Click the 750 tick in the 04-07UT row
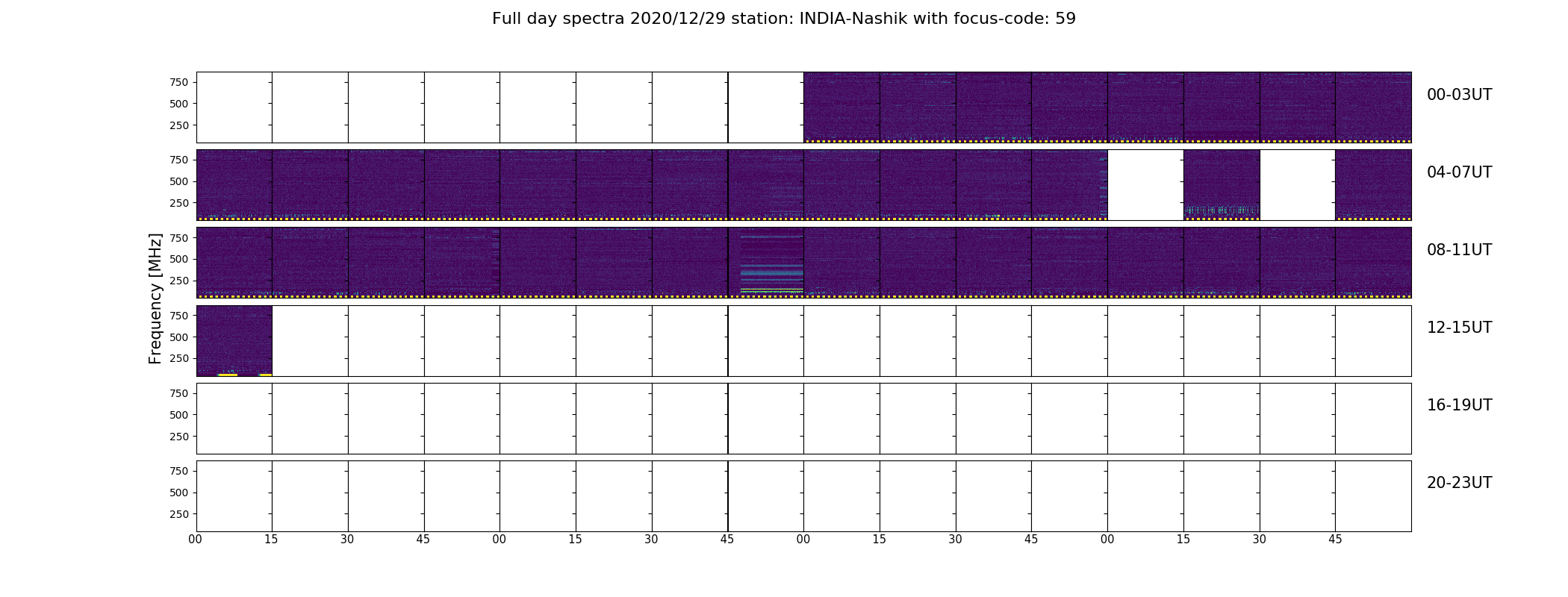 [178, 160]
